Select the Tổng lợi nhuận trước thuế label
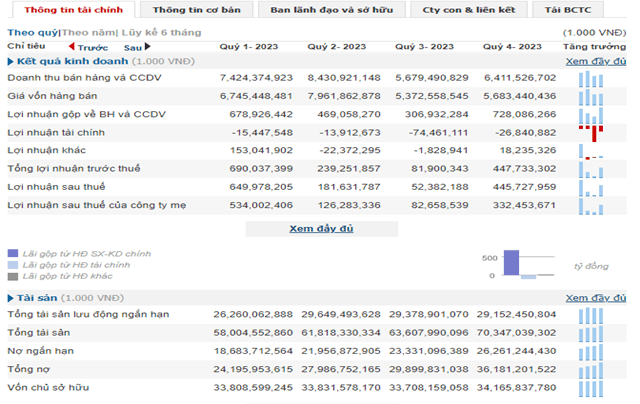The image size is (640, 404). 73,168
